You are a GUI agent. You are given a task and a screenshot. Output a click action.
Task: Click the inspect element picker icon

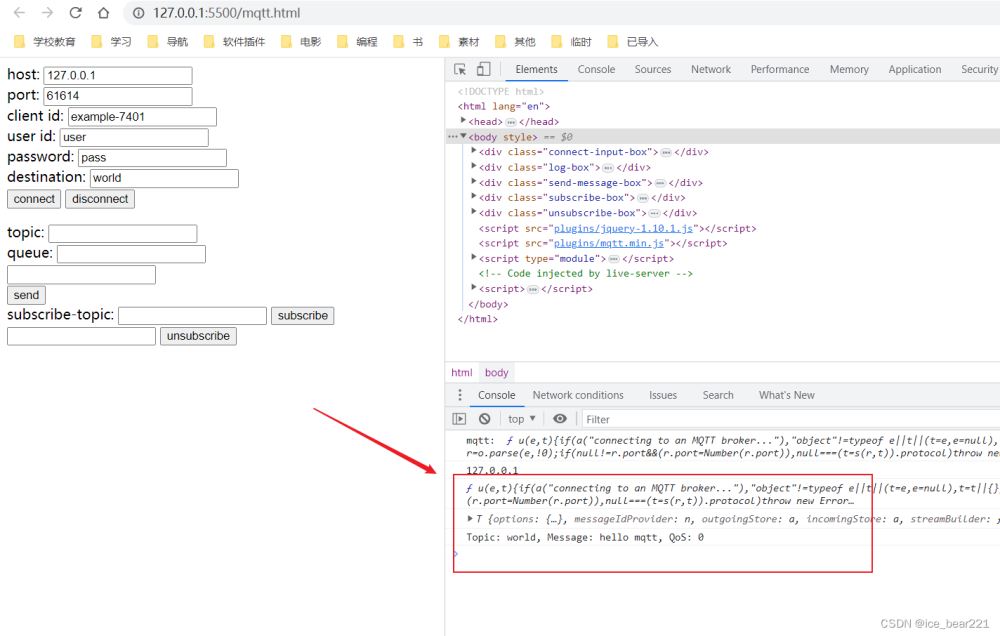[x=460, y=69]
